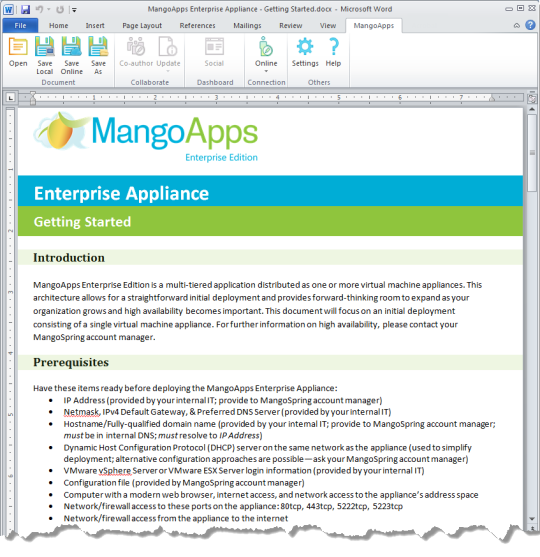
Task: Click the MangoApps logo image in document
Action: tap(146, 137)
